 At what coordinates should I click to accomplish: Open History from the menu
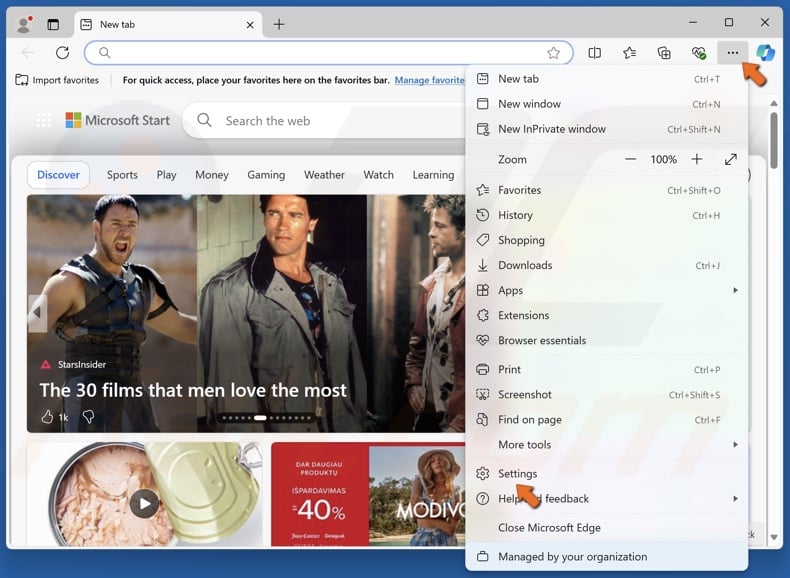(607, 215)
